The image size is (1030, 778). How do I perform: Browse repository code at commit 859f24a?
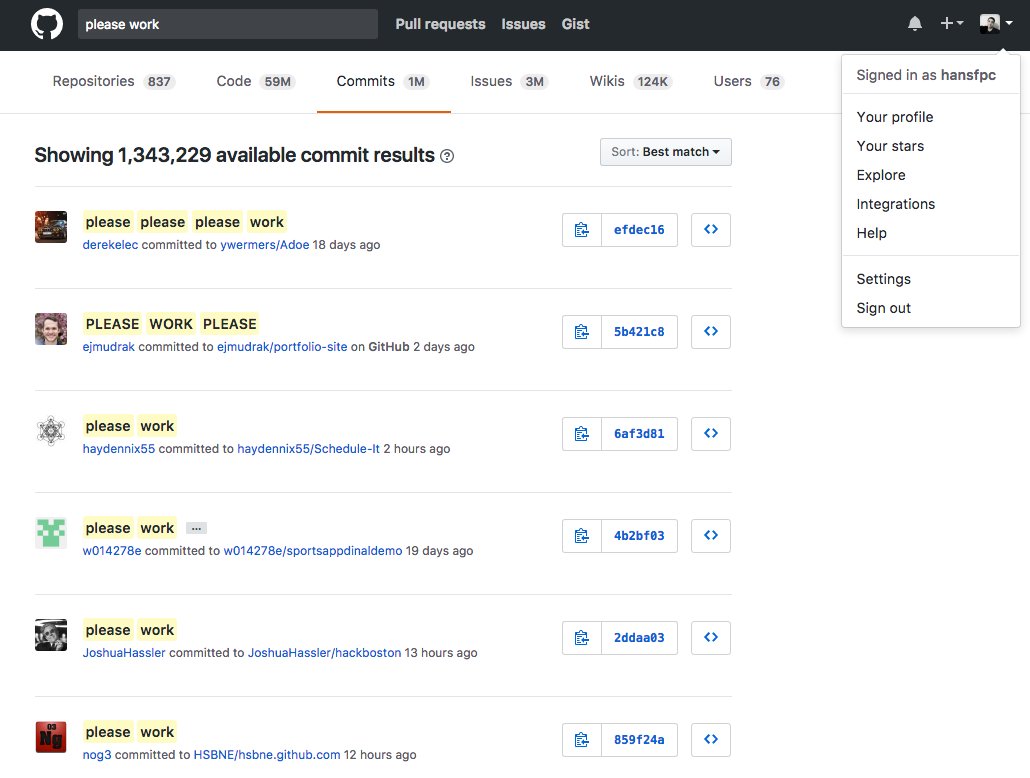pos(711,740)
